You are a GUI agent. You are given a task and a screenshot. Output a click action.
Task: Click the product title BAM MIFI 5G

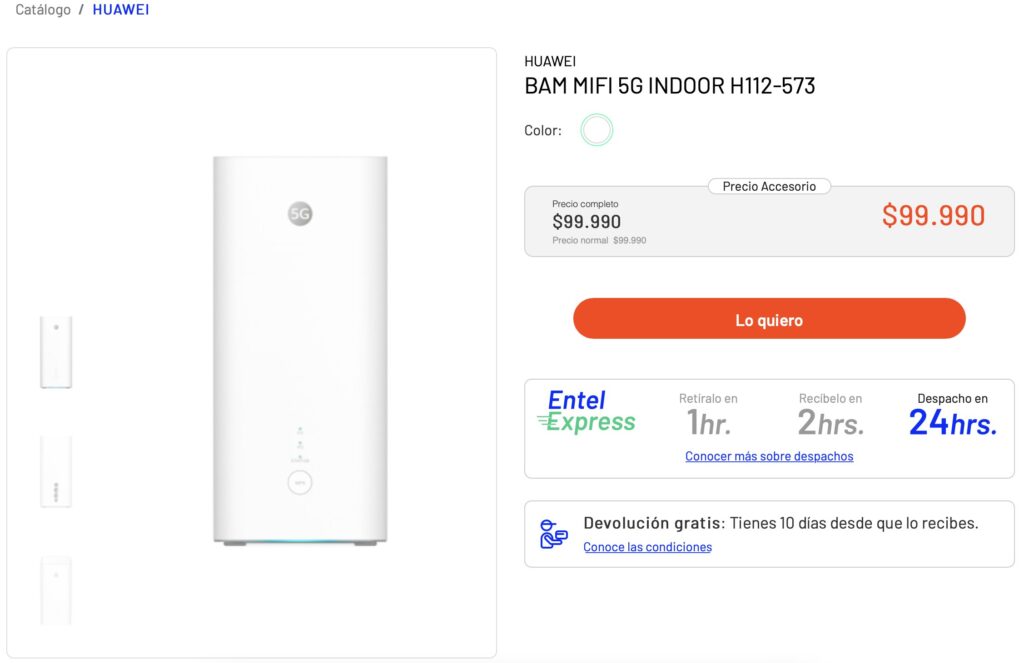[669, 86]
